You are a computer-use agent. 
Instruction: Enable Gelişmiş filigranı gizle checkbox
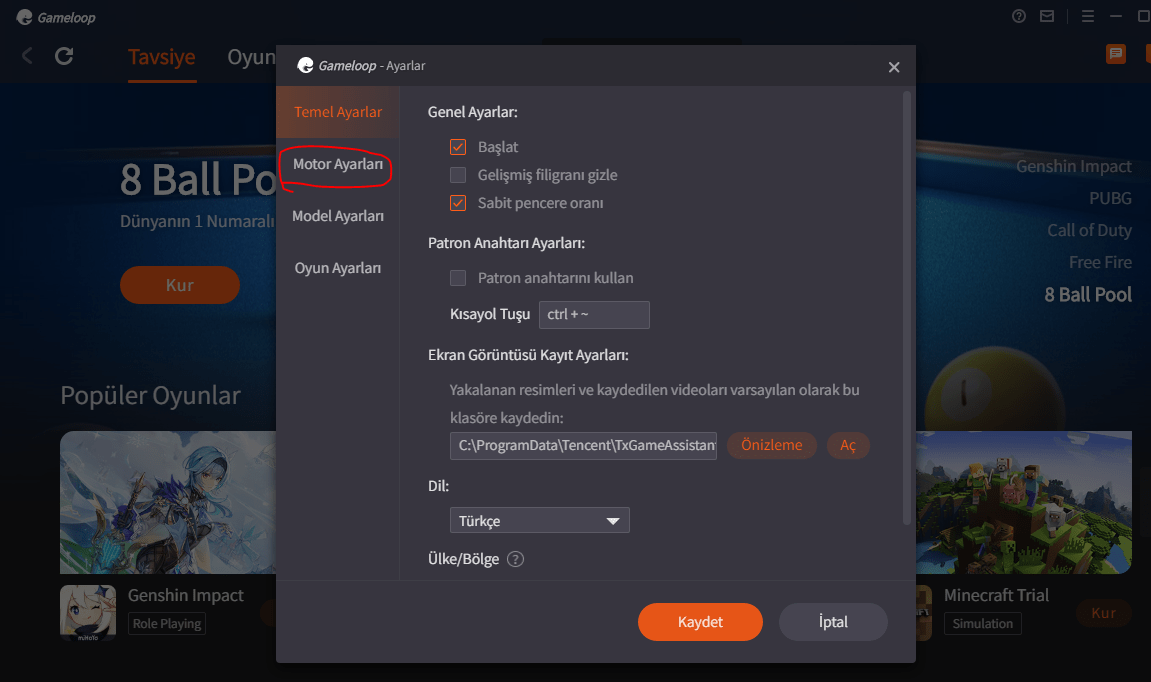[x=458, y=175]
